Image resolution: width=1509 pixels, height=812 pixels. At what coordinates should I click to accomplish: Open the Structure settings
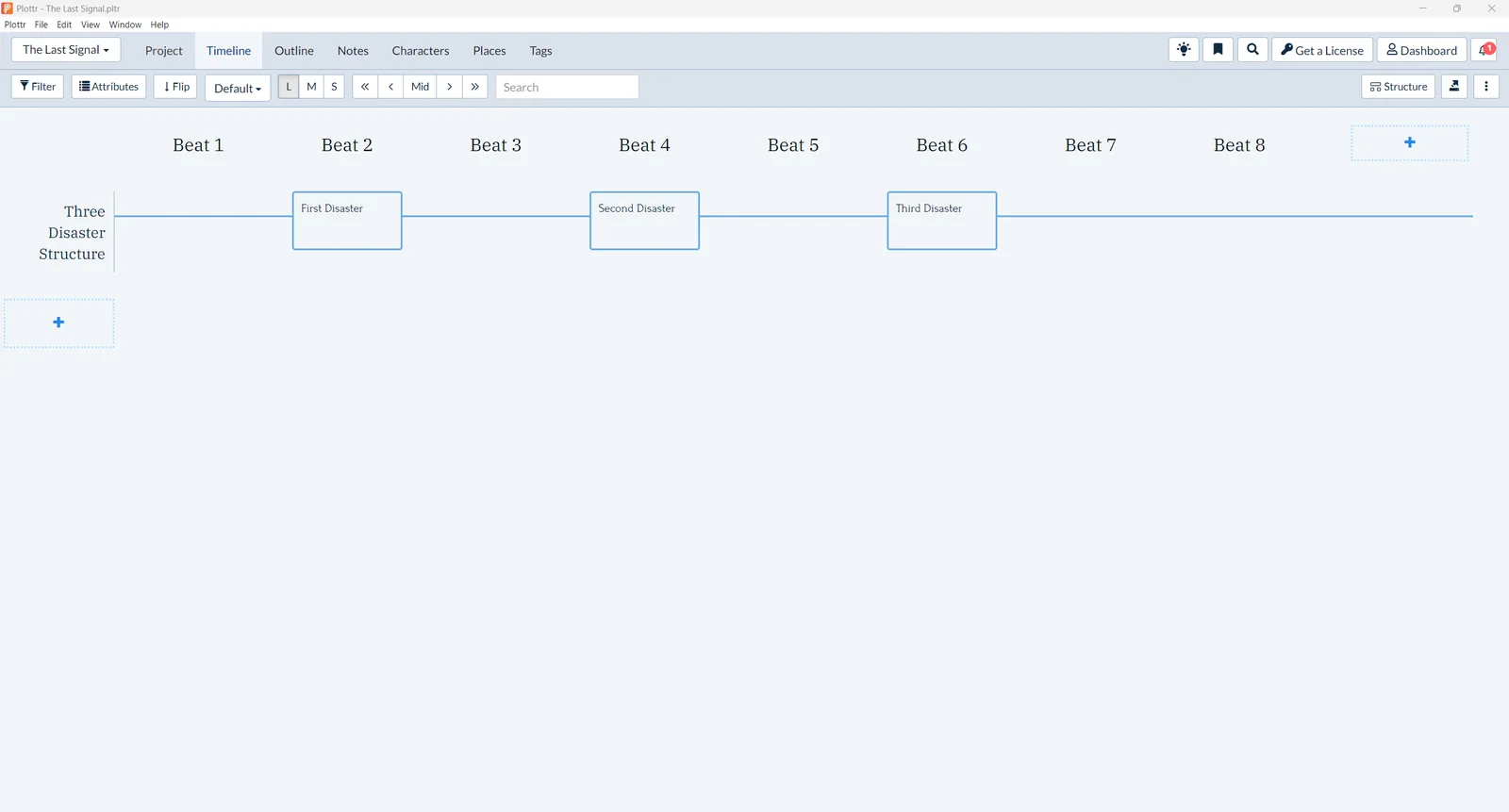tap(1399, 87)
